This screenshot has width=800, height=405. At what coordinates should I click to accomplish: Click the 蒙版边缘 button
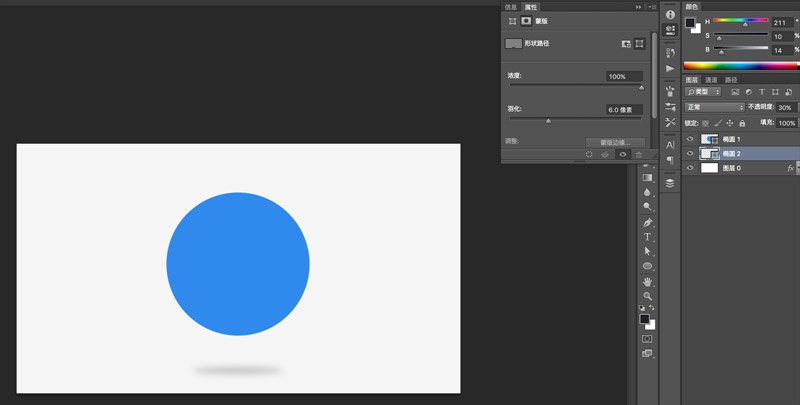tap(615, 142)
